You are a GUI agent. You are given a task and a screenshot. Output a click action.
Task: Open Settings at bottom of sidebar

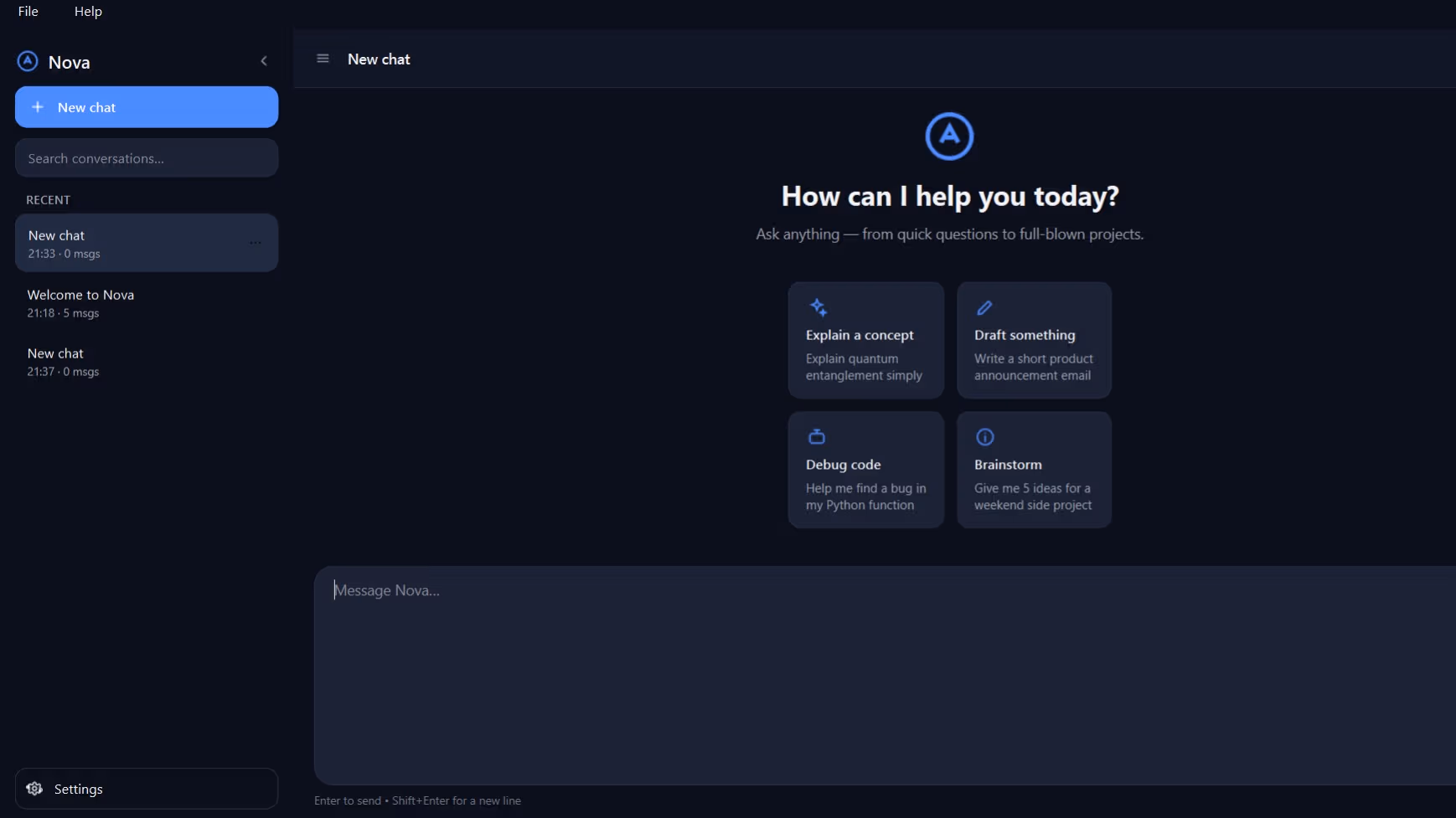click(147, 789)
